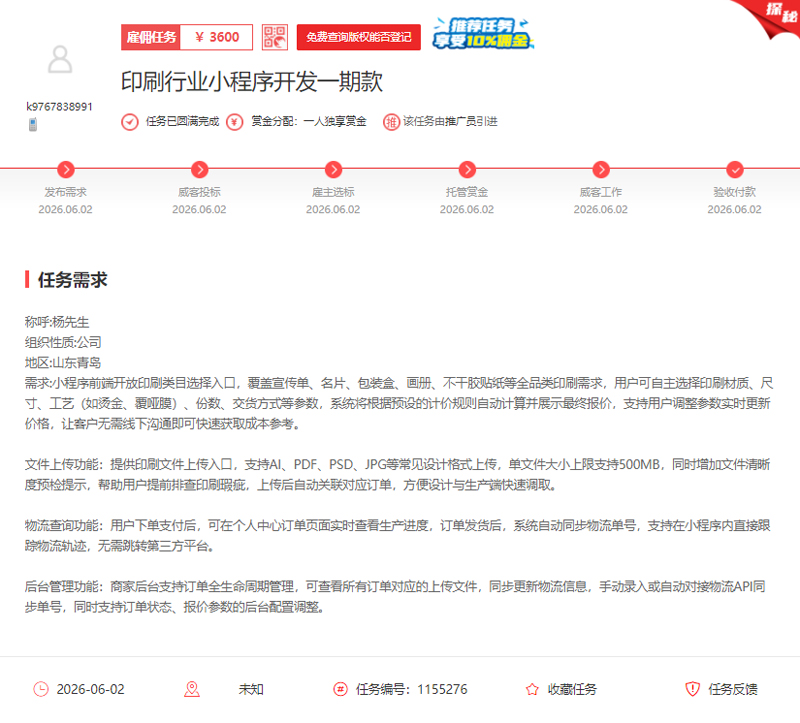Image resolution: width=800 pixels, height=723 pixels.
Task: Click the 推荐任务享受10%佣金 banner
Action: tap(483, 34)
